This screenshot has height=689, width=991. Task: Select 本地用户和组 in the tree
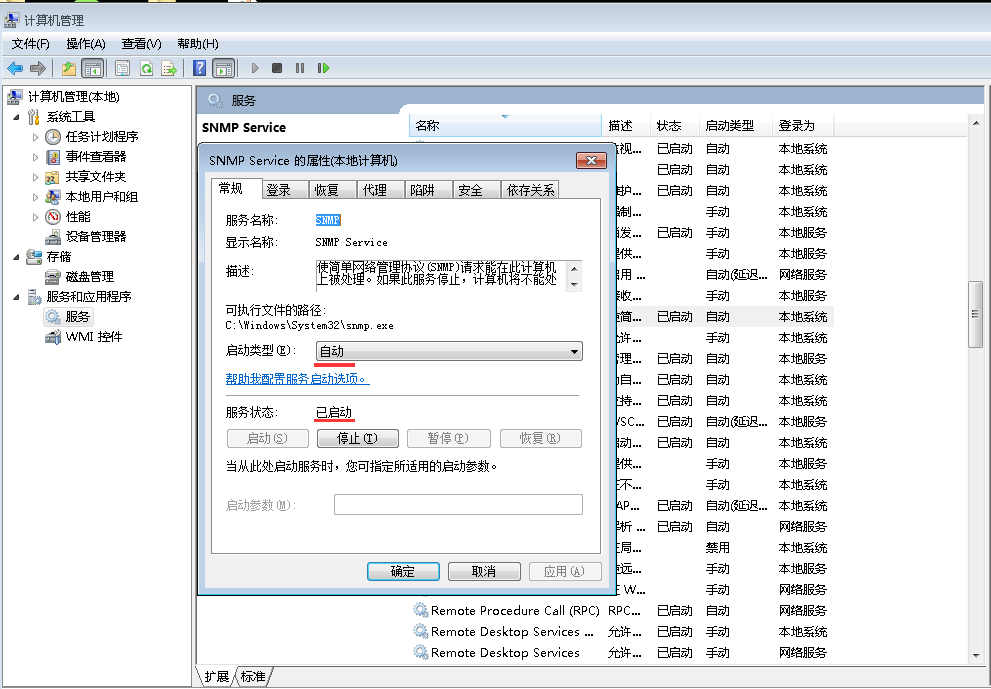tap(102, 197)
